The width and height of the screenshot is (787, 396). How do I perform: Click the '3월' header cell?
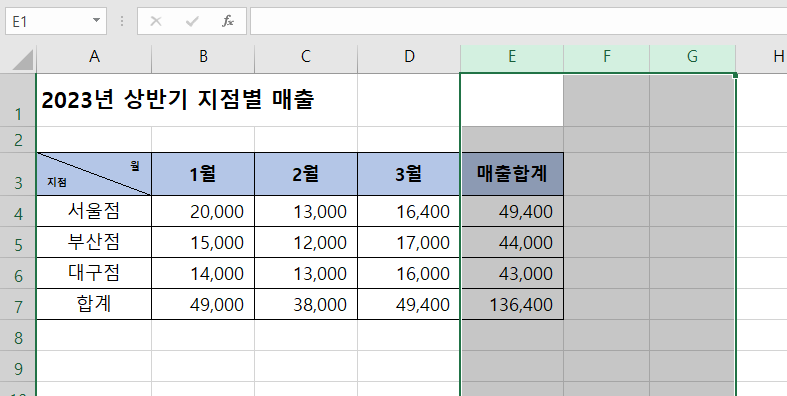pyautogui.click(x=409, y=174)
